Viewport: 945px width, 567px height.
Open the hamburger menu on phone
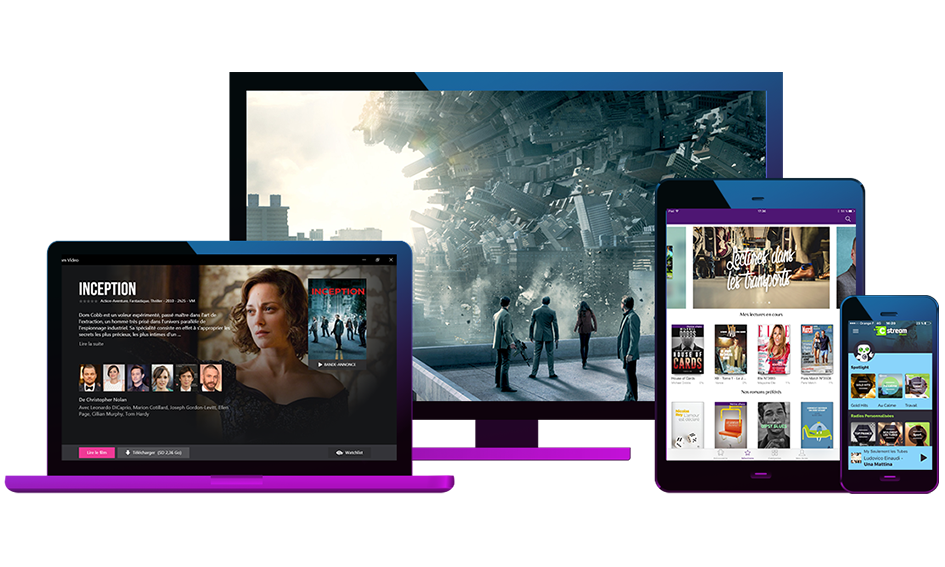tap(855, 331)
